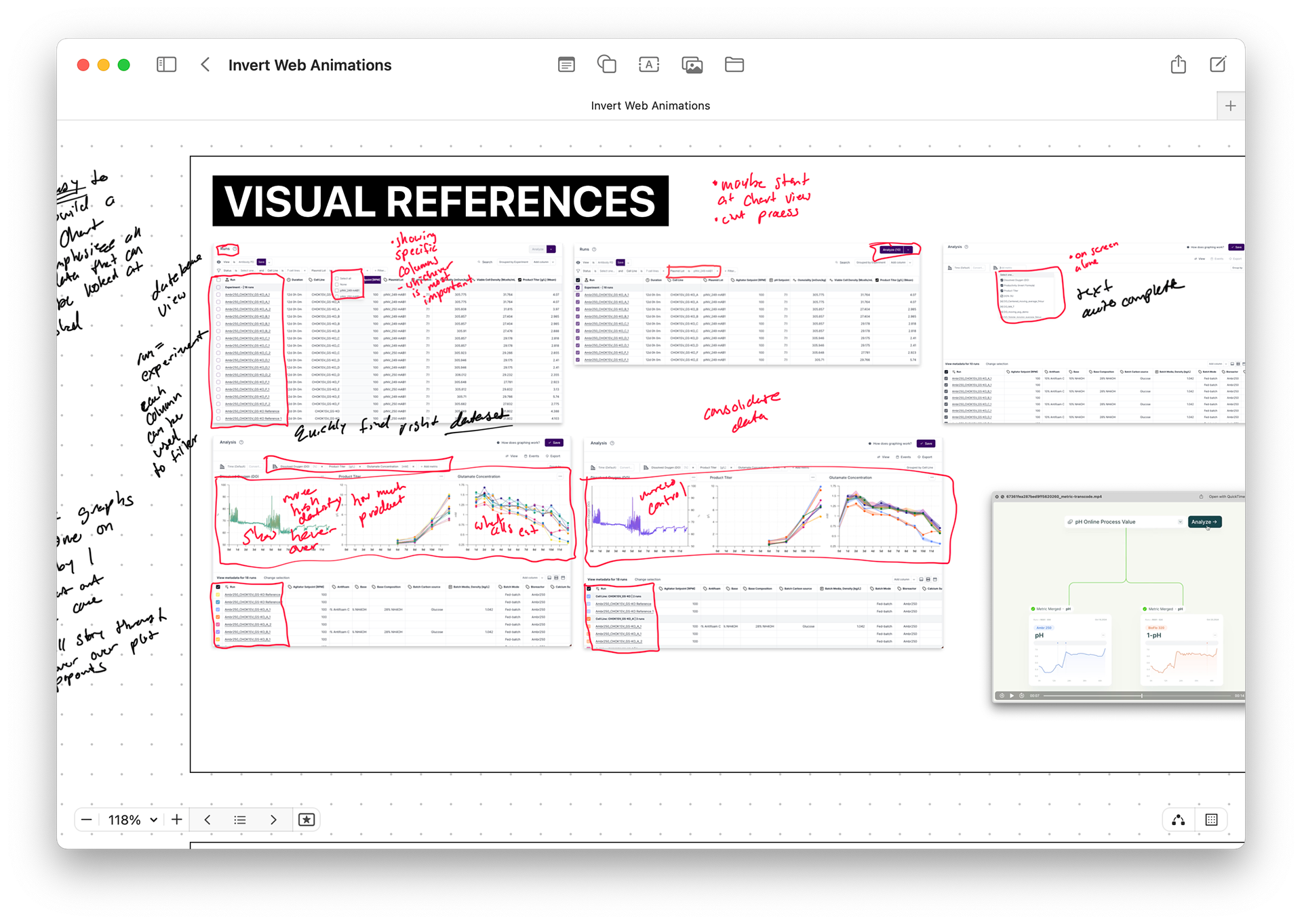Toggle the canvas grid icon
1302x924 pixels.
click(1211, 820)
